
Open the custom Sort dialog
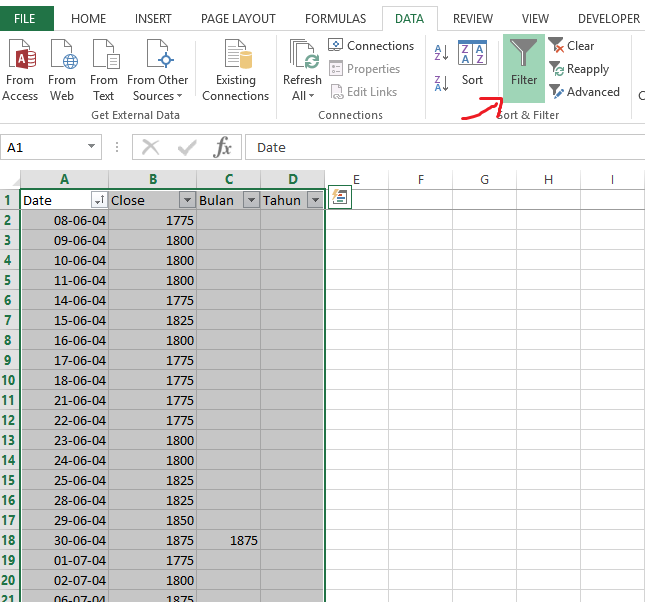point(472,64)
